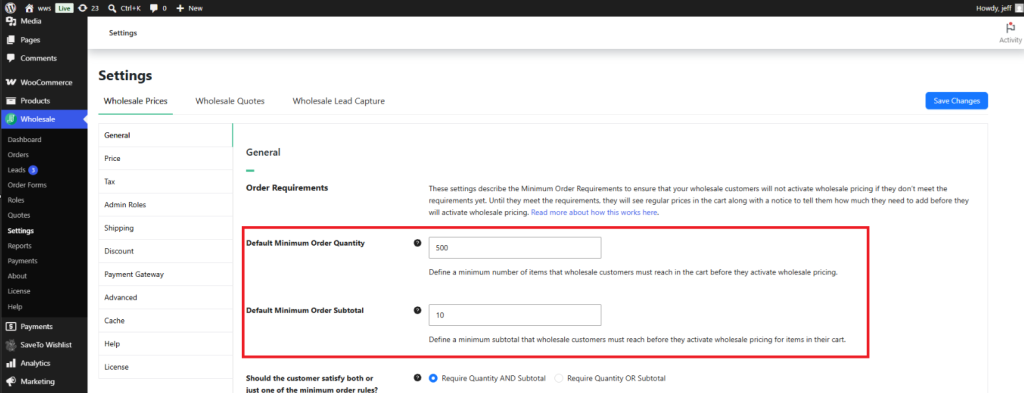Screen dimensions: 1024x393
Task: Open the Discount settings section
Action: pos(165,251)
